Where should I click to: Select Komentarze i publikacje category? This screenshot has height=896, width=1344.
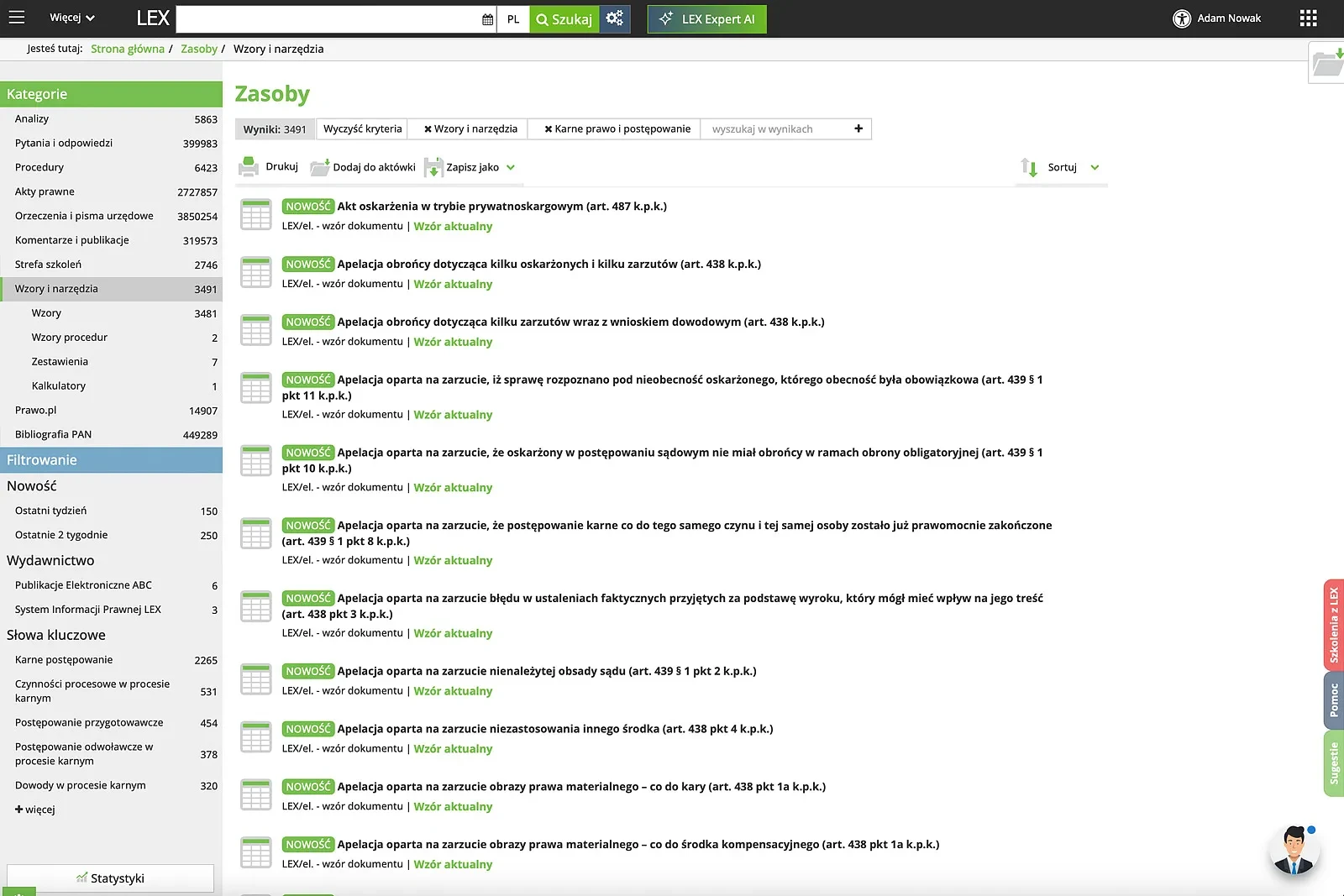[111, 240]
